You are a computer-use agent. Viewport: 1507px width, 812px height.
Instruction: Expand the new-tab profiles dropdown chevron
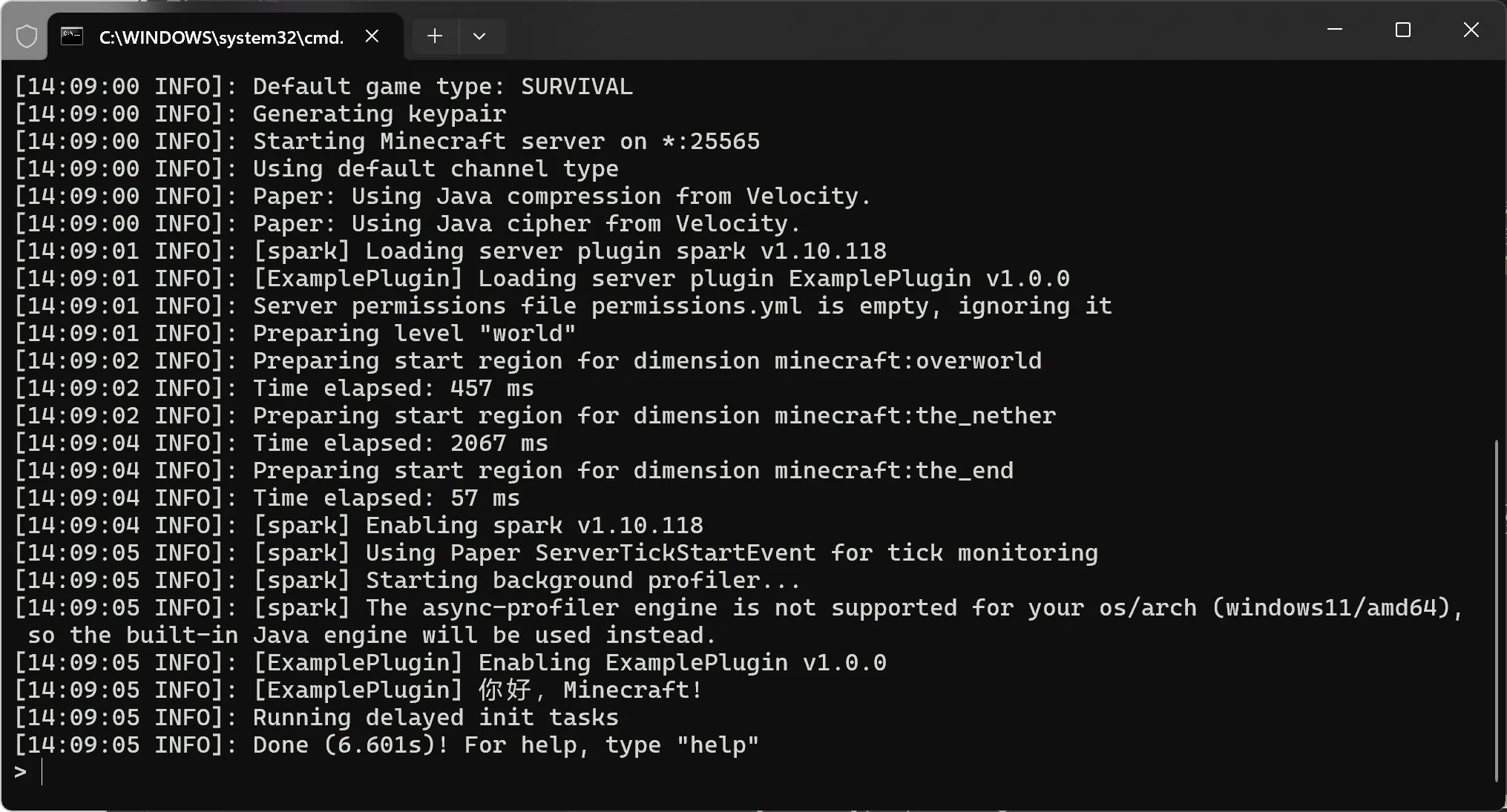(x=479, y=36)
